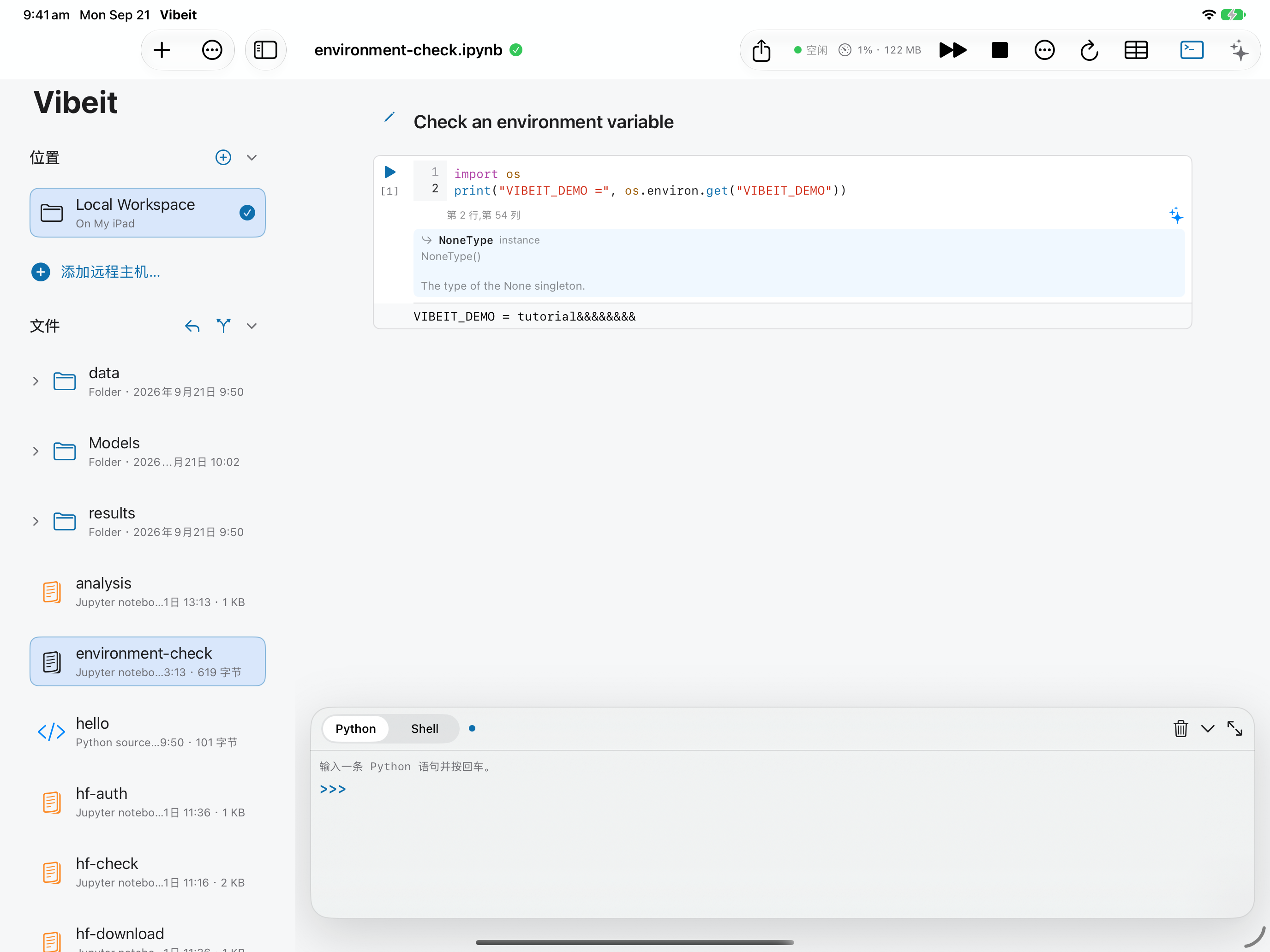
Task: Switch to the Shell console tab
Action: coord(424,729)
